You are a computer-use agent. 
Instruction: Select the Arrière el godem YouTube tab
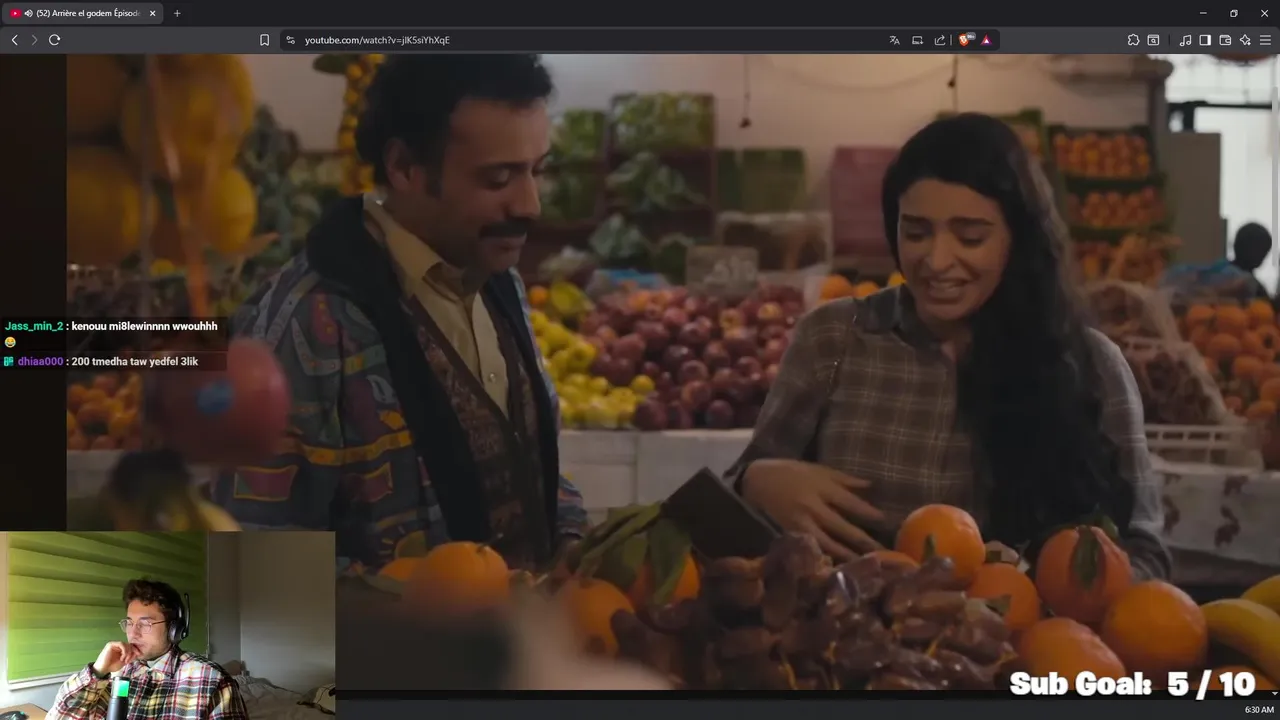83,13
